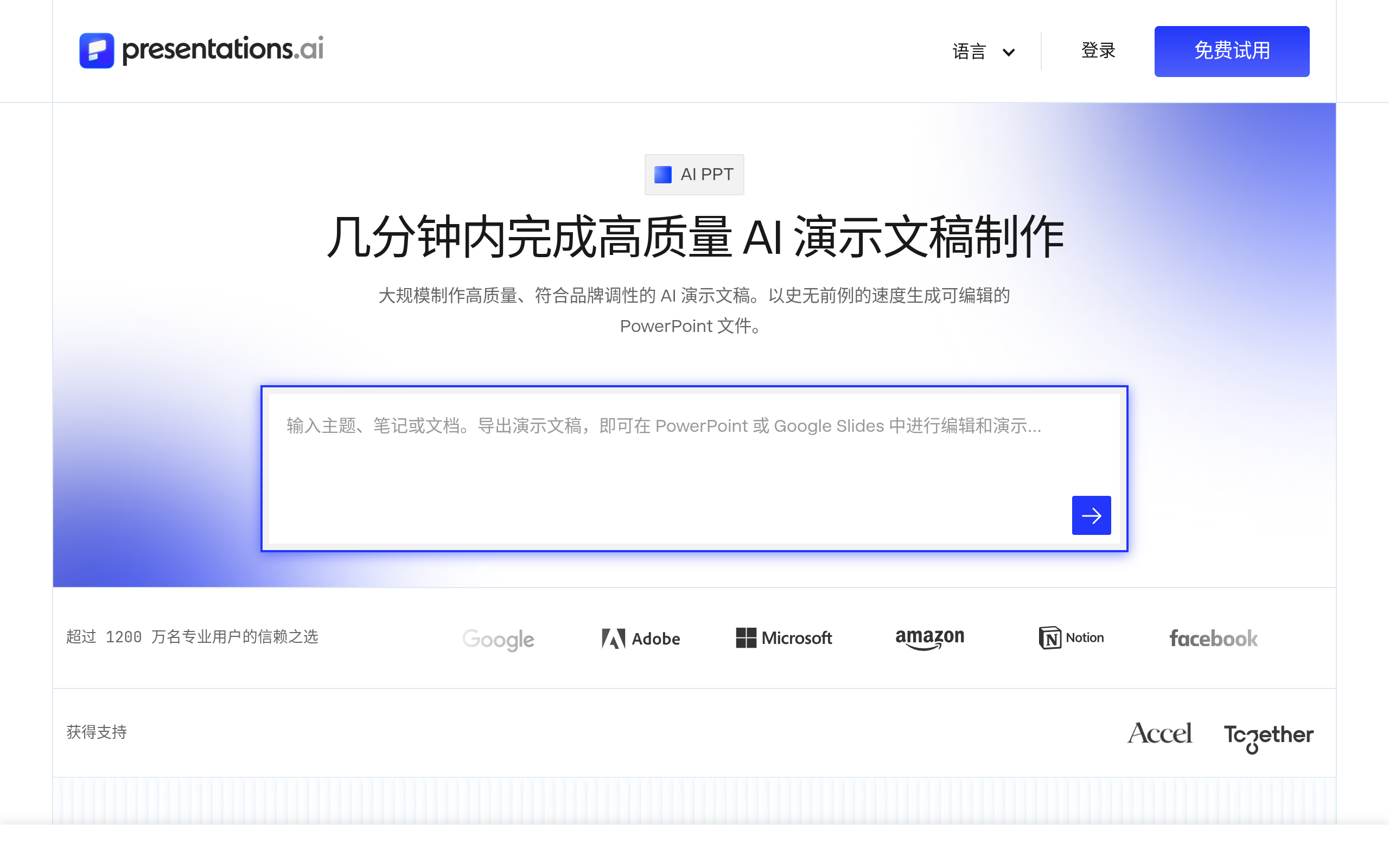Open the 语言 language dropdown

pos(984,52)
